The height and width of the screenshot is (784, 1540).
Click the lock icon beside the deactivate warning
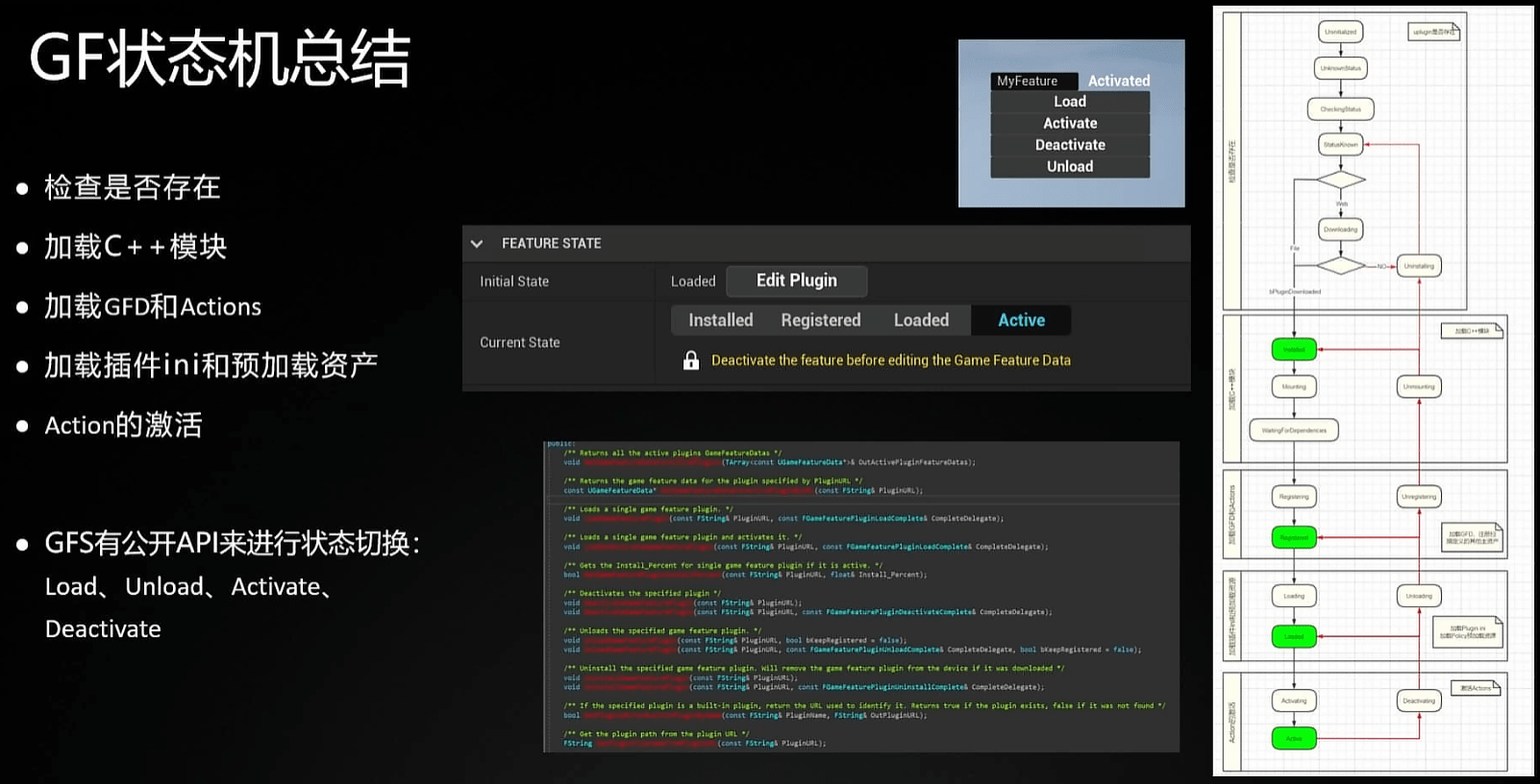point(690,360)
